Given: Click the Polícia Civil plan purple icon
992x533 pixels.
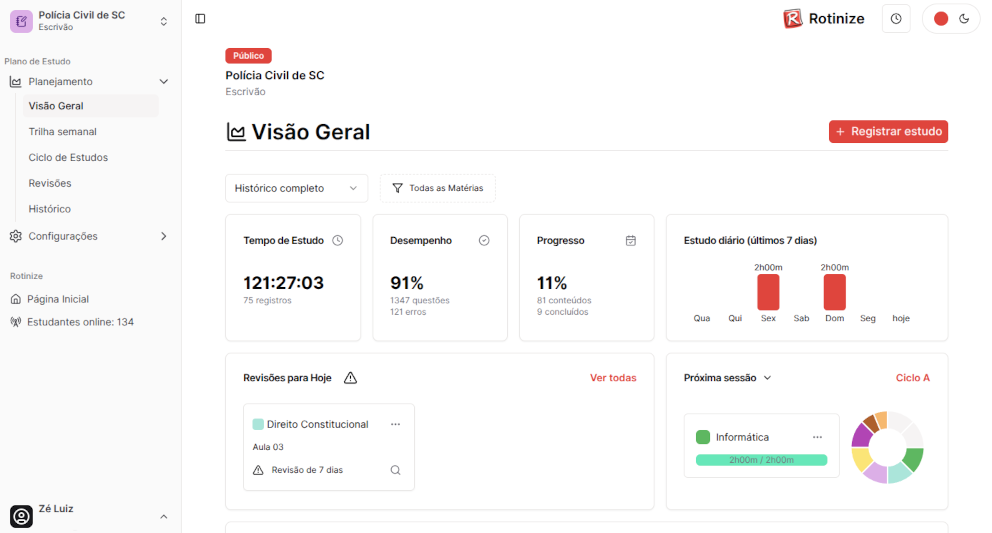Looking at the screenshot, I should 21,21.
